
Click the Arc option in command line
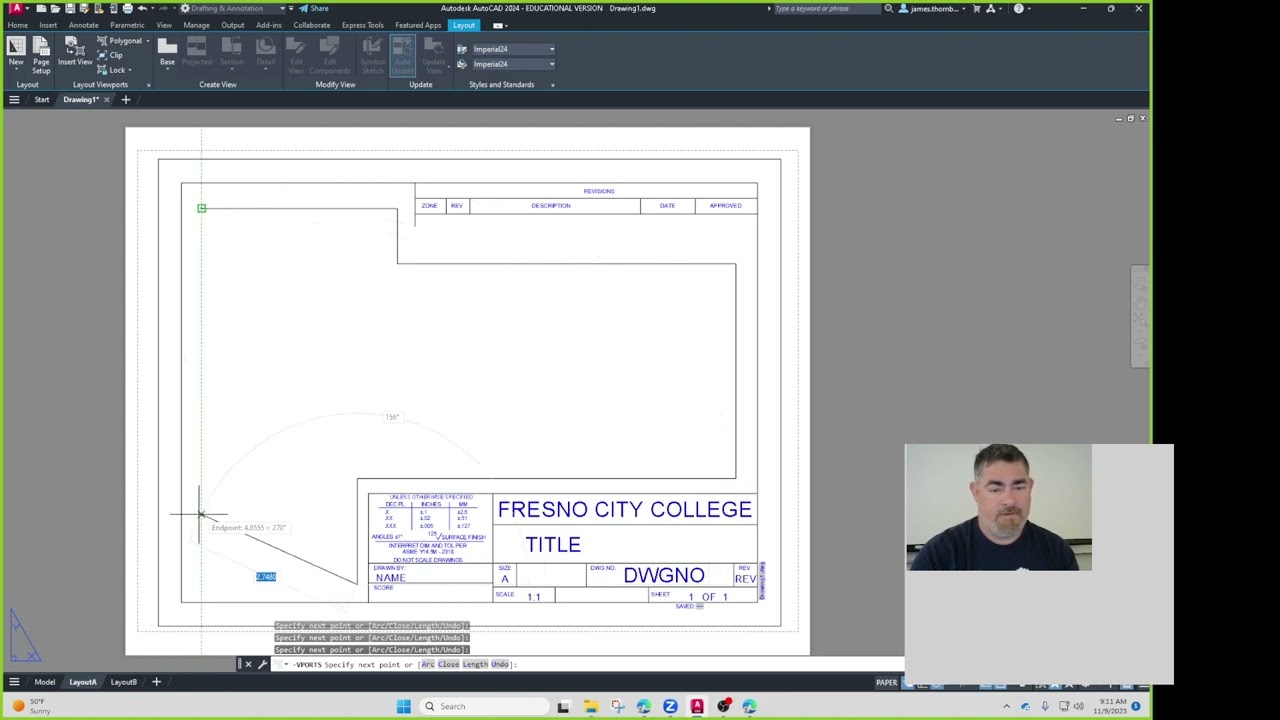(x=428, y=664)
